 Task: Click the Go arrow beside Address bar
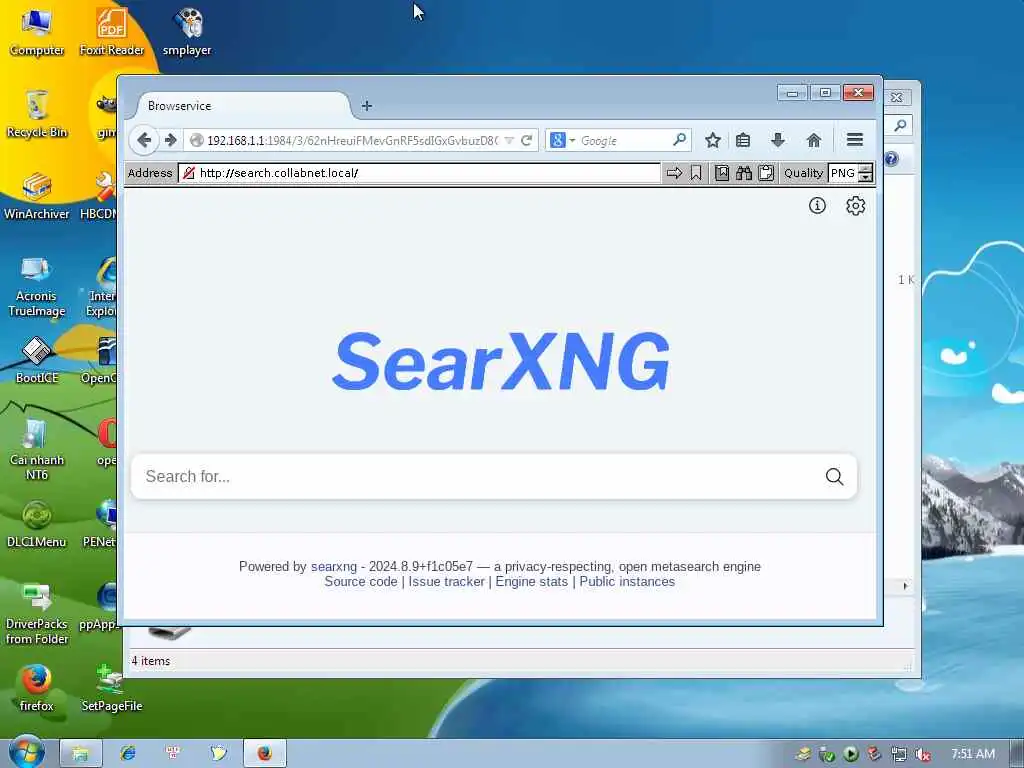(x=674, y=173)
